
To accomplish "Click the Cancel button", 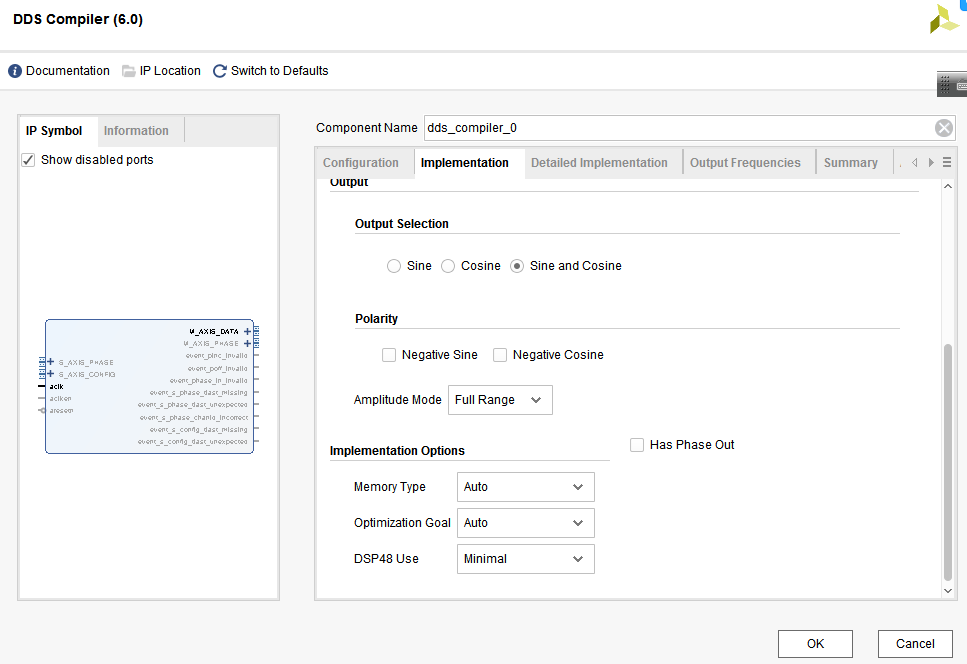I will (915, 644).
